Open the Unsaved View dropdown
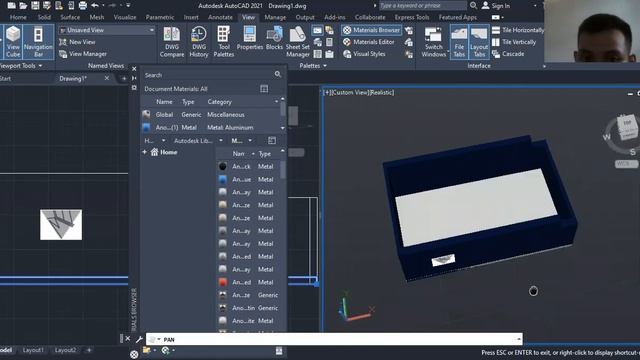Screen dimensions: 640x360 107,30
